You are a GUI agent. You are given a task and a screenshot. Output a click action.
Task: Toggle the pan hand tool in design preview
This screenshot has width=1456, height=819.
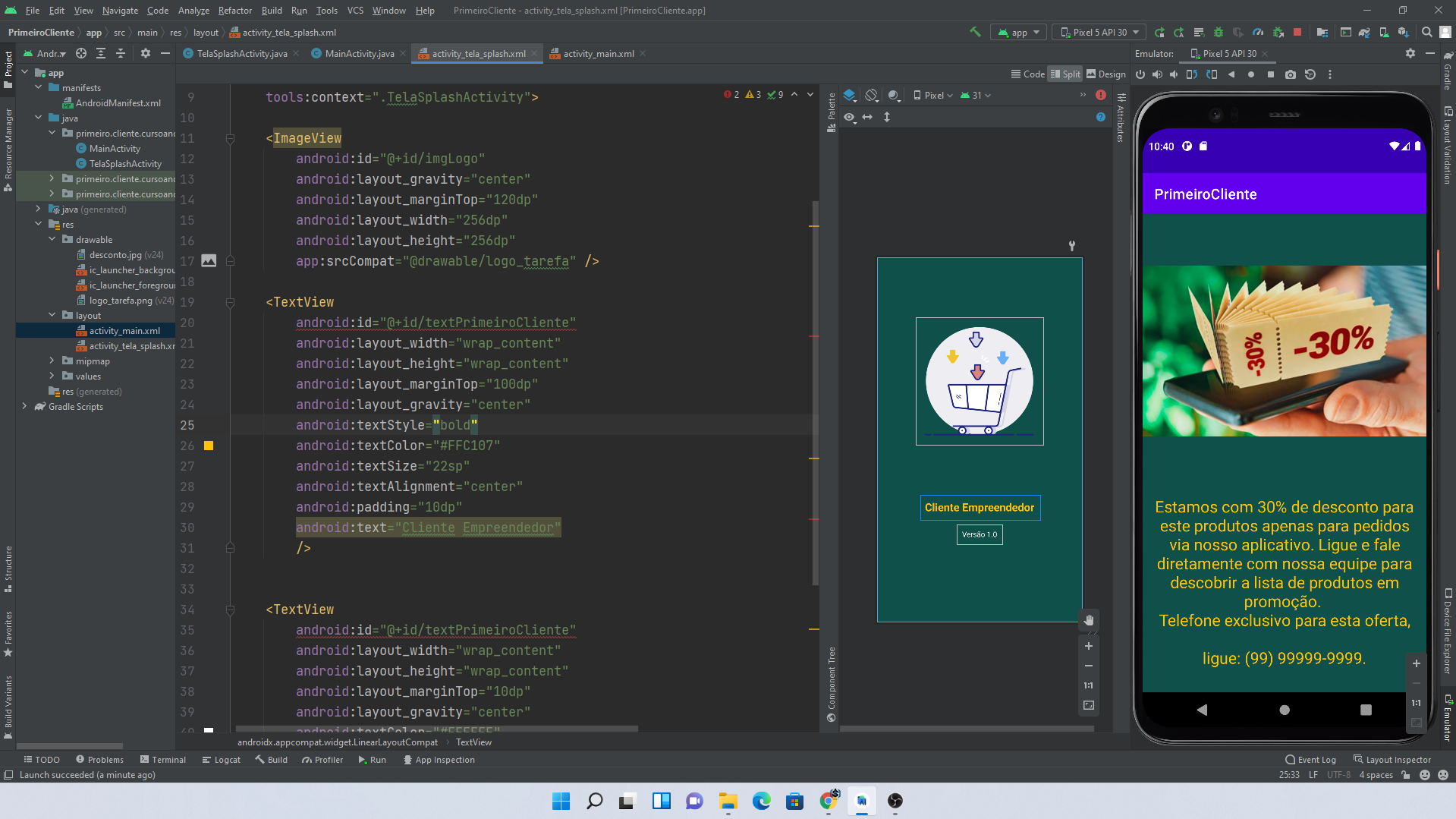[x=1089, y=620]
